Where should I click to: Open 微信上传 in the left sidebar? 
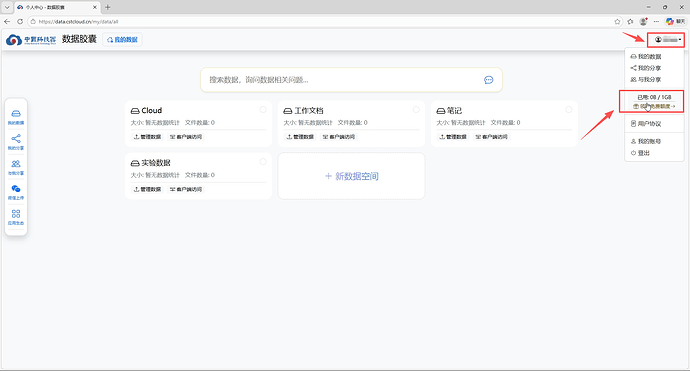point(16,192)
